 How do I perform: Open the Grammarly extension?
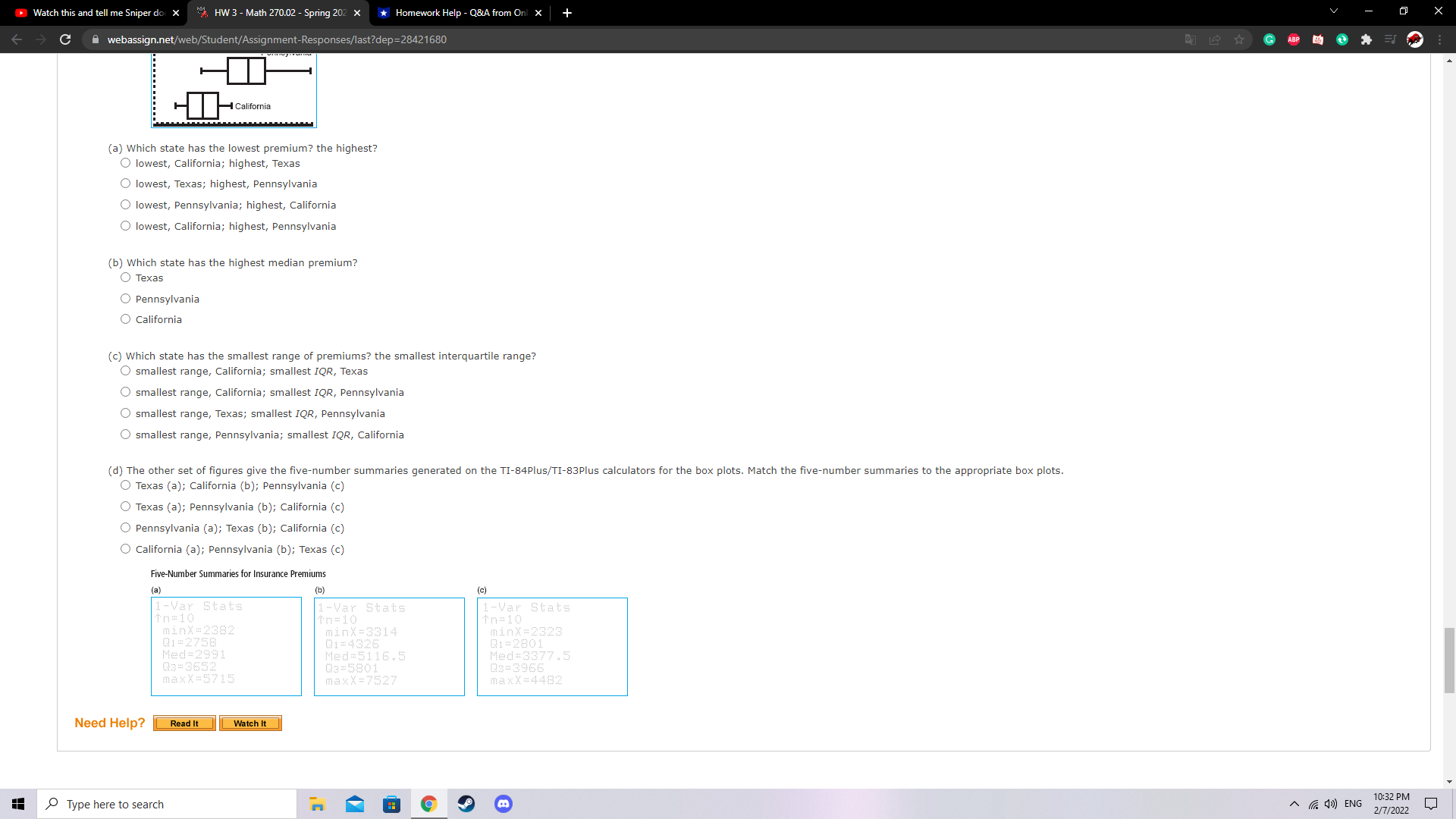1269,39
